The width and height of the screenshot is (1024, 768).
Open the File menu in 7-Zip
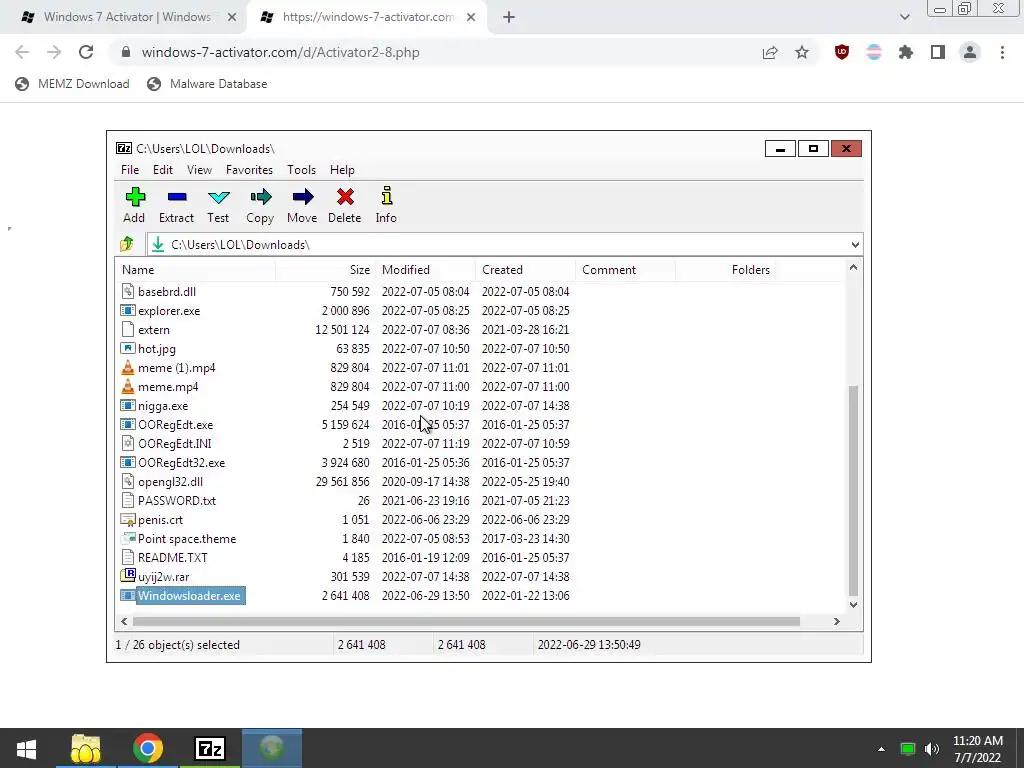129,170
